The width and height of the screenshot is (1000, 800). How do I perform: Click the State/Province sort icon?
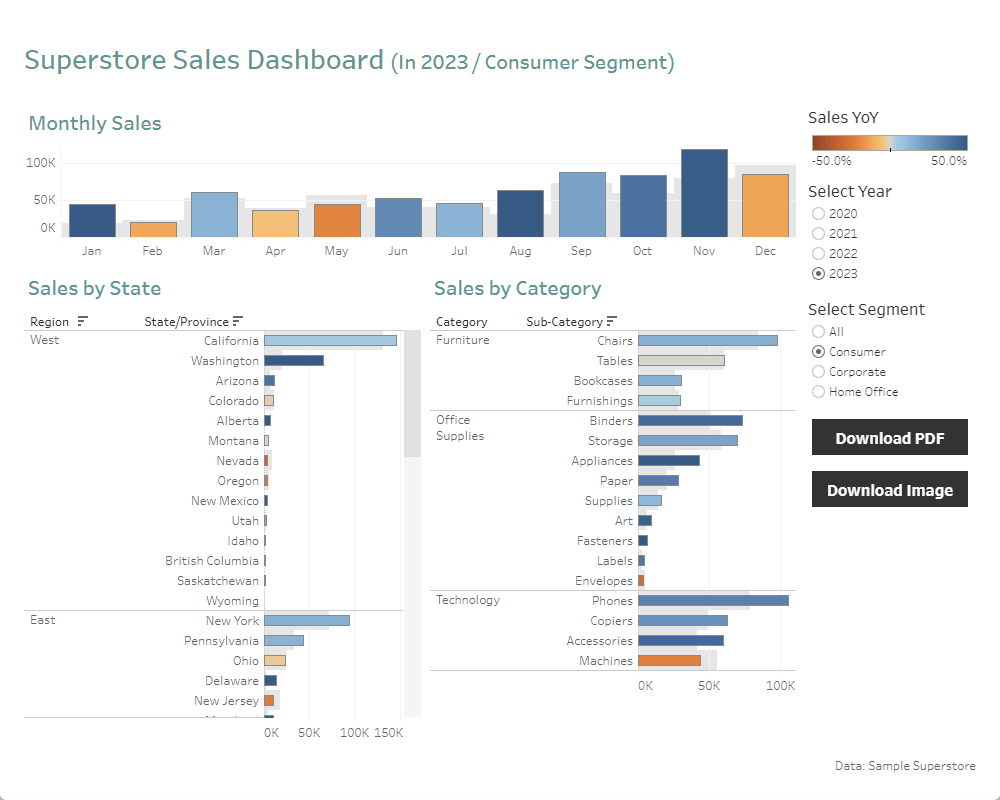(x=238, y=322)
